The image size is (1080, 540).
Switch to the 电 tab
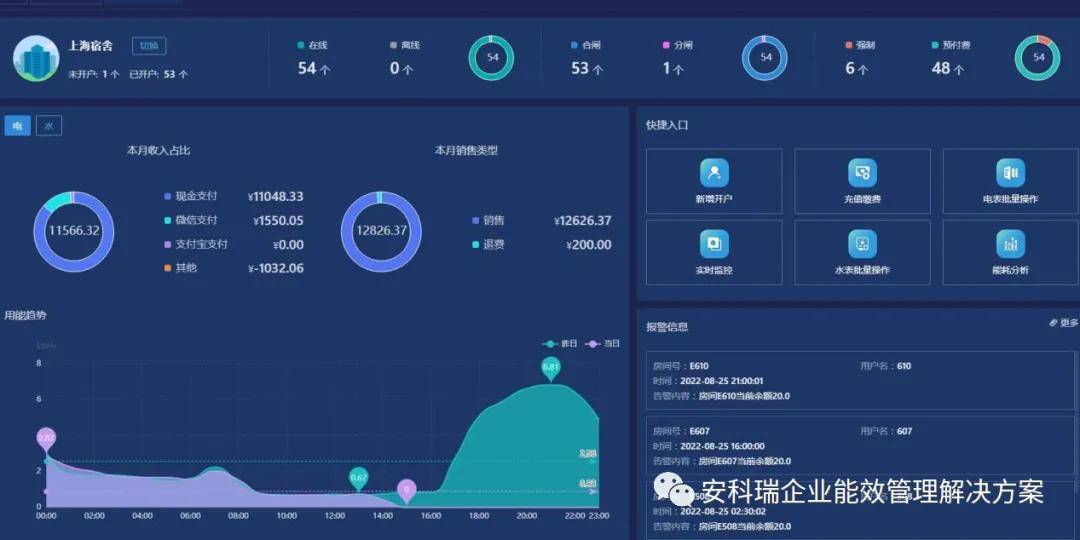click(x=17, y=126)
